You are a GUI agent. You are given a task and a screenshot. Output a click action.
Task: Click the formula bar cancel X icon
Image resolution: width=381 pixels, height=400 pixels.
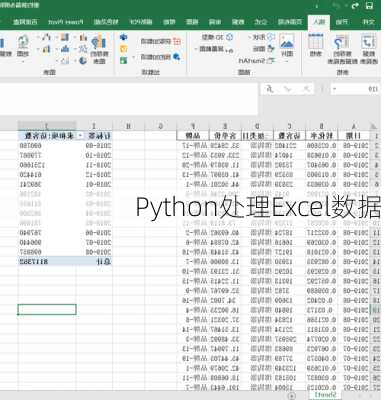[306, 89]
